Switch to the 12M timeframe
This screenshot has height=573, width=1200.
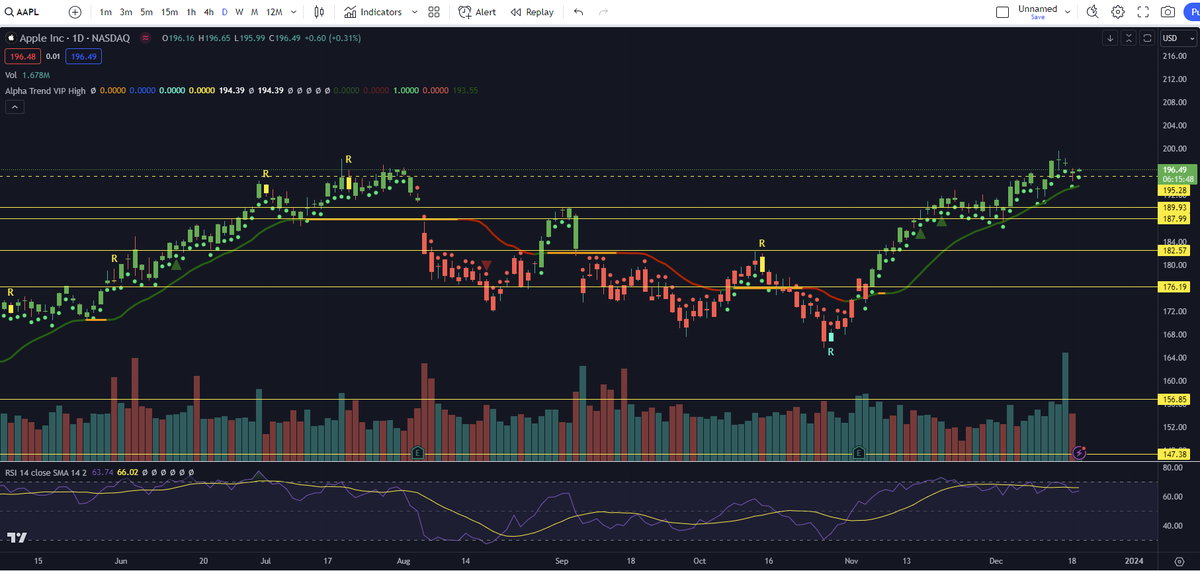(x=274, y=12)
